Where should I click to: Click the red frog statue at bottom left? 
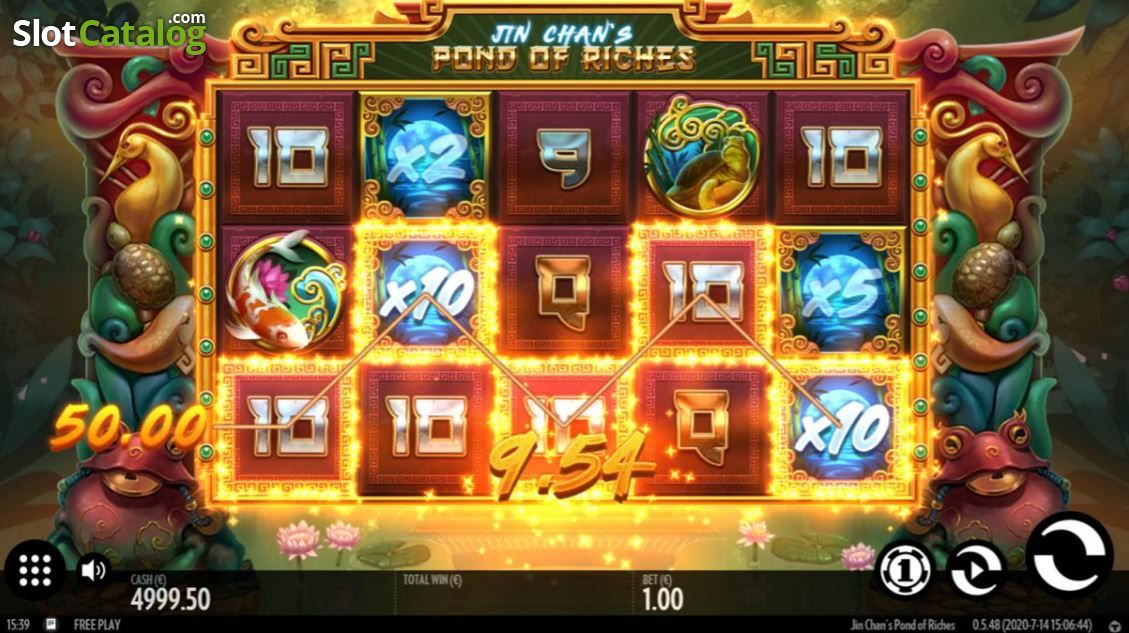coord(133,495)
